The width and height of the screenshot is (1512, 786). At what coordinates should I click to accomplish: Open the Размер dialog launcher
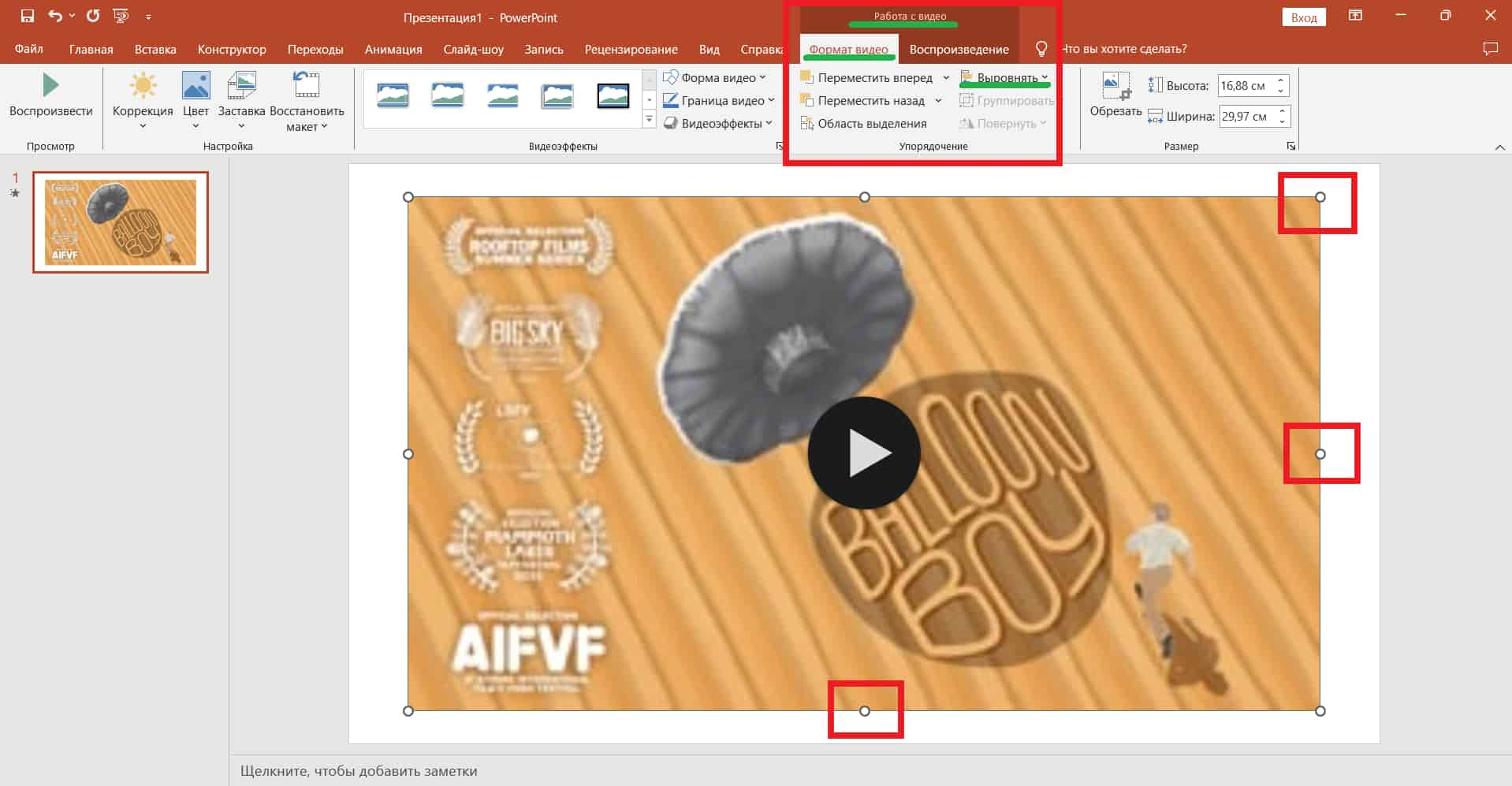[1290, 146]
